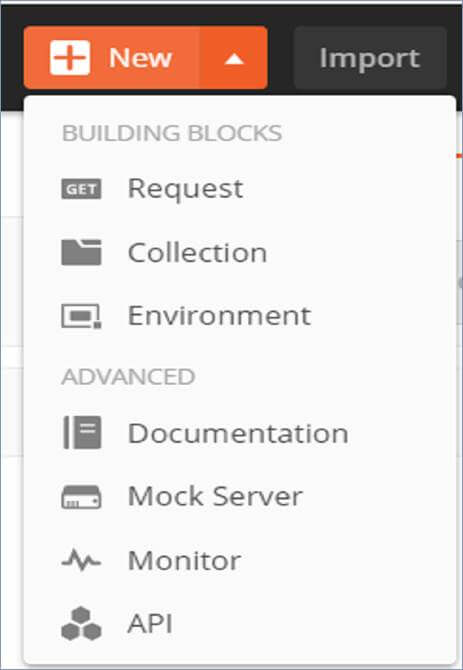Click the GET badge icon beside Request
The width and height of the screenshot is (463, 670).
click(81, 189)
